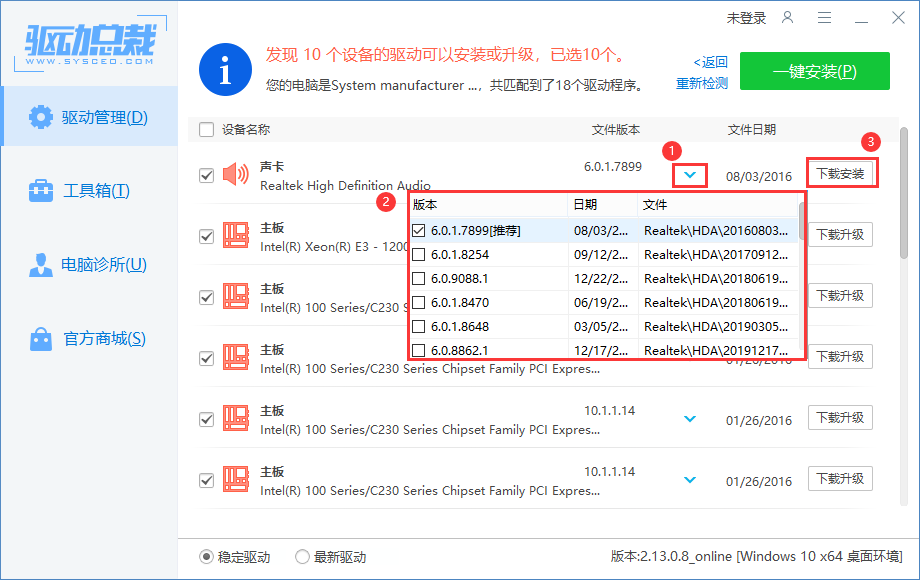Check driver version 6.0.8862.1
The height and width of the screenshot is (580, 920).
tap(418, 351)
